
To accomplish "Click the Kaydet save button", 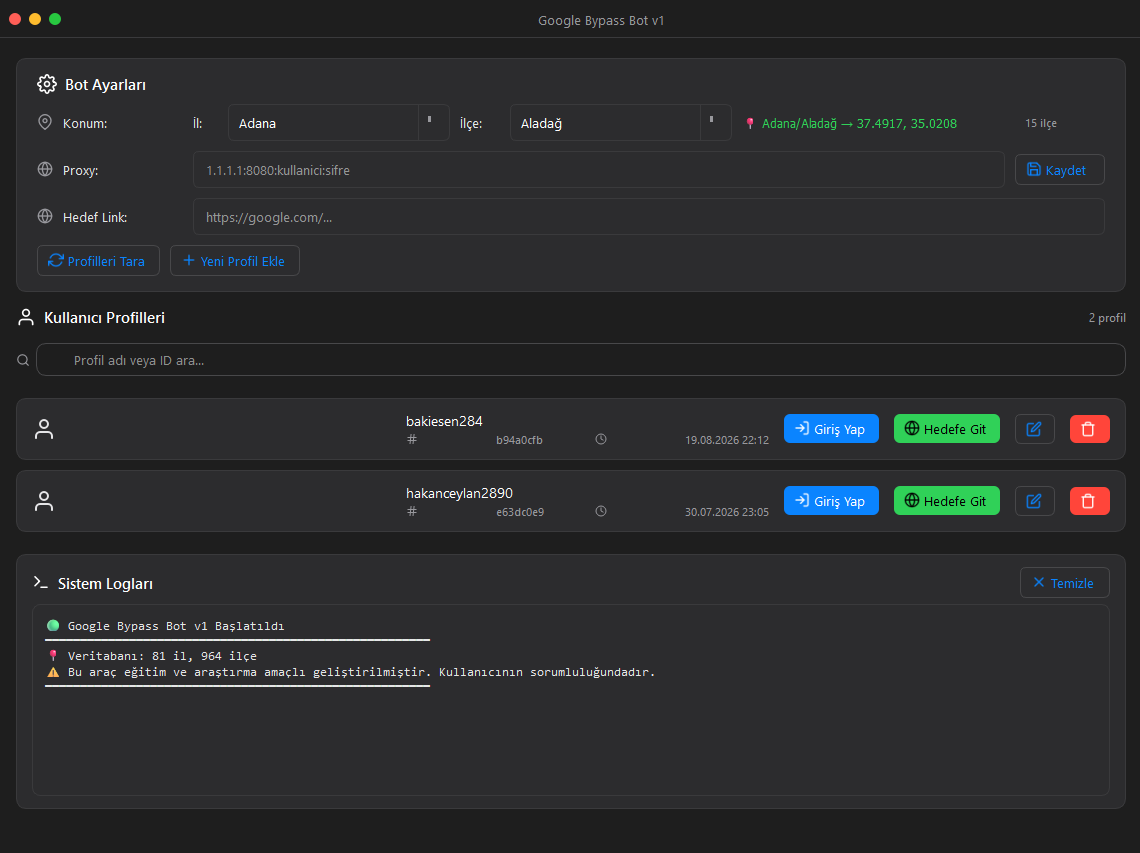I will point(1059,170).
